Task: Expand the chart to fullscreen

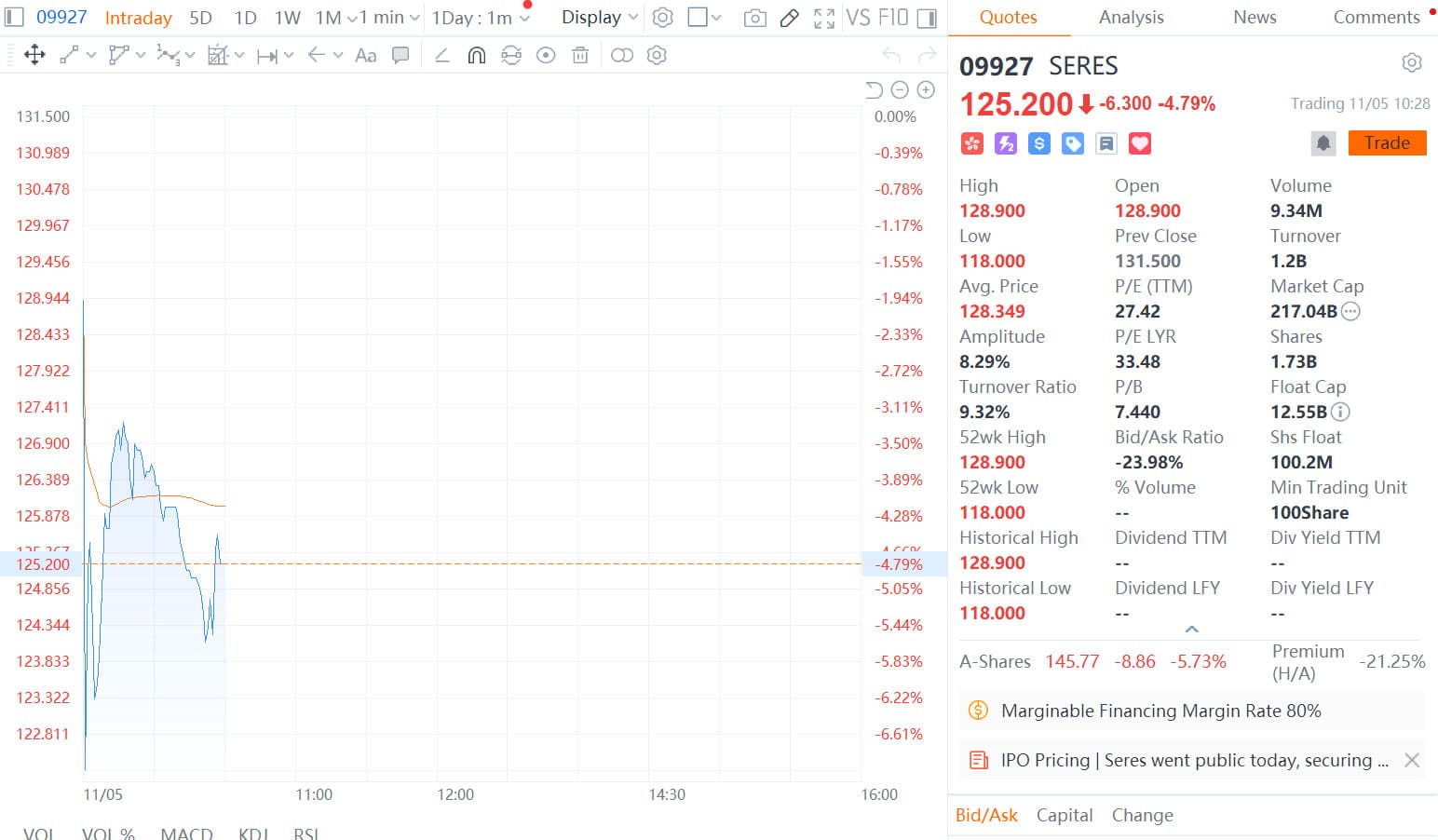Action: [x=823, y=17]
